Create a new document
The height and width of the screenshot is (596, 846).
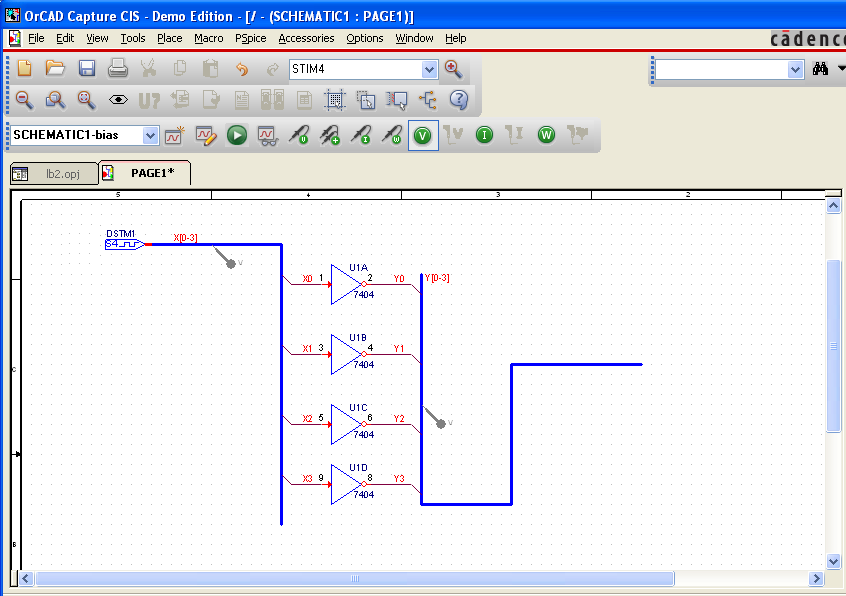click(x=25, y=68)
